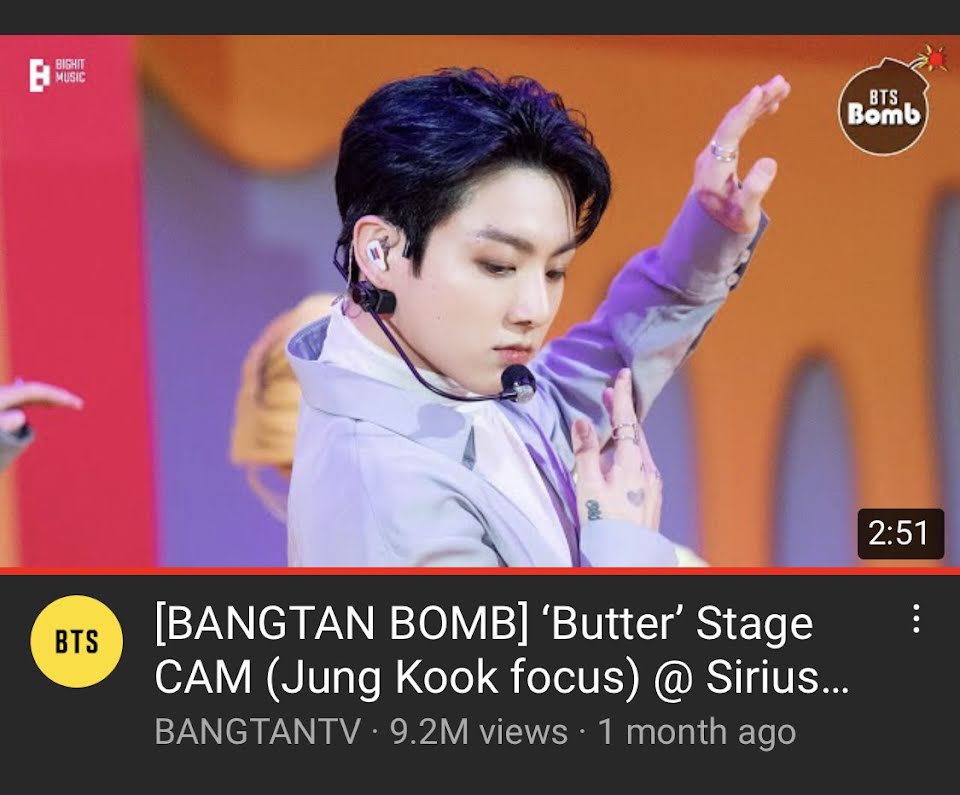Tap the yellow BTS channel avatar
The width and height of the screenshot is (960, 795).
click(x=77, y=641)
